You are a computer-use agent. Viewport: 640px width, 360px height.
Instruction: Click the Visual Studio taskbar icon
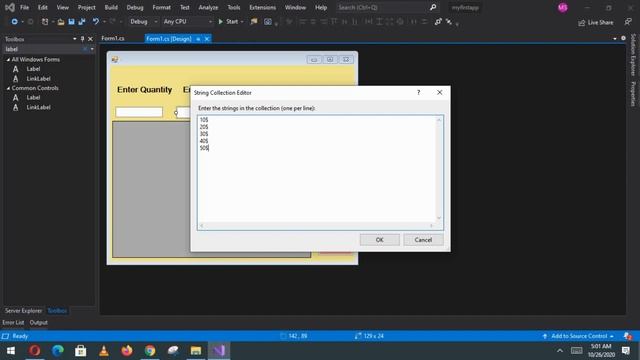click(219, 351)
